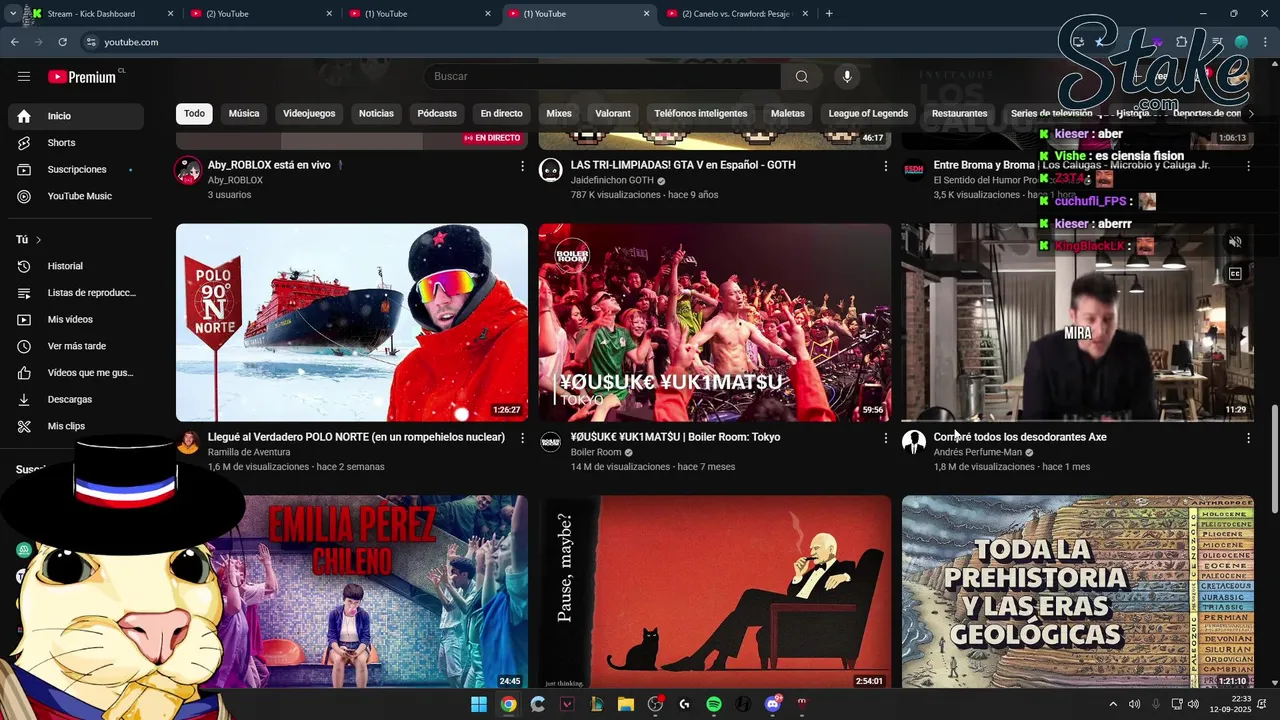Open options for POLO NORTE video

tap(522, 438)
